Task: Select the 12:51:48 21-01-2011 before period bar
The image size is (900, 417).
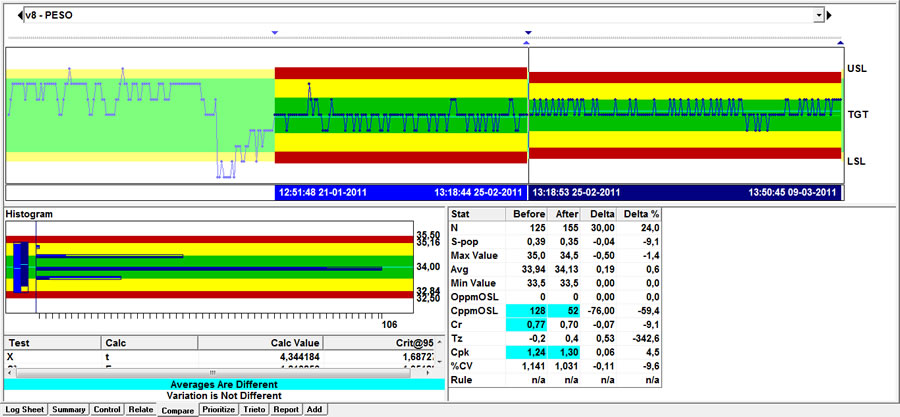Action: pyautogui.click(x=400, y=192)
